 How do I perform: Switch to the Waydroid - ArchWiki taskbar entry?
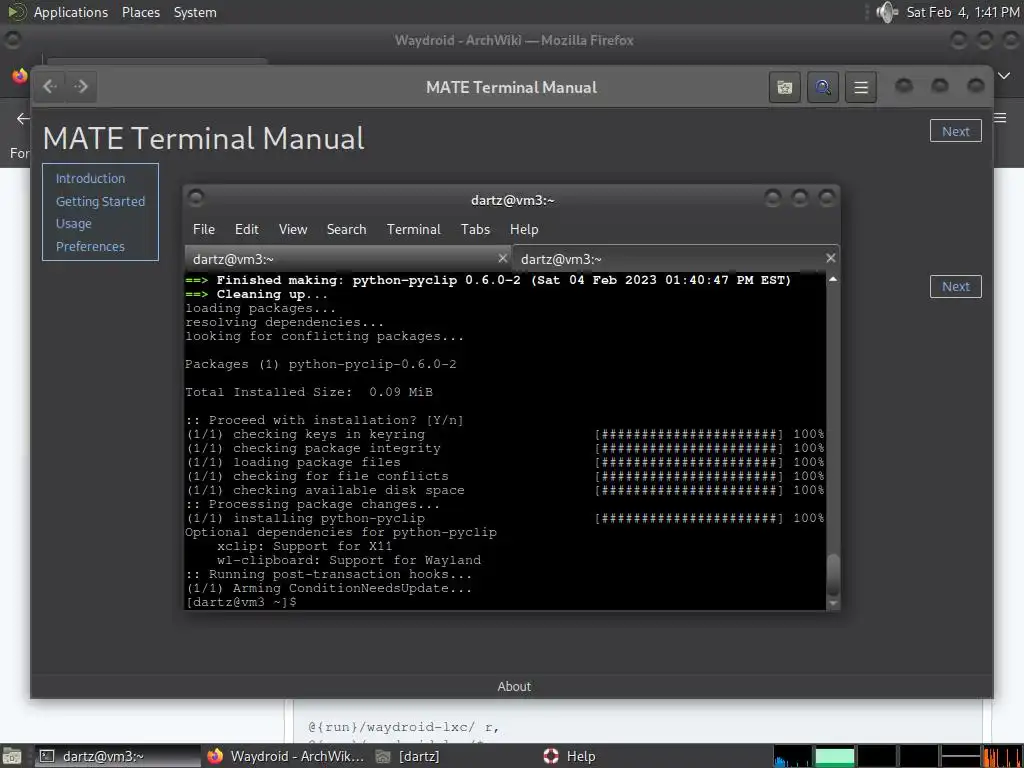286,756
